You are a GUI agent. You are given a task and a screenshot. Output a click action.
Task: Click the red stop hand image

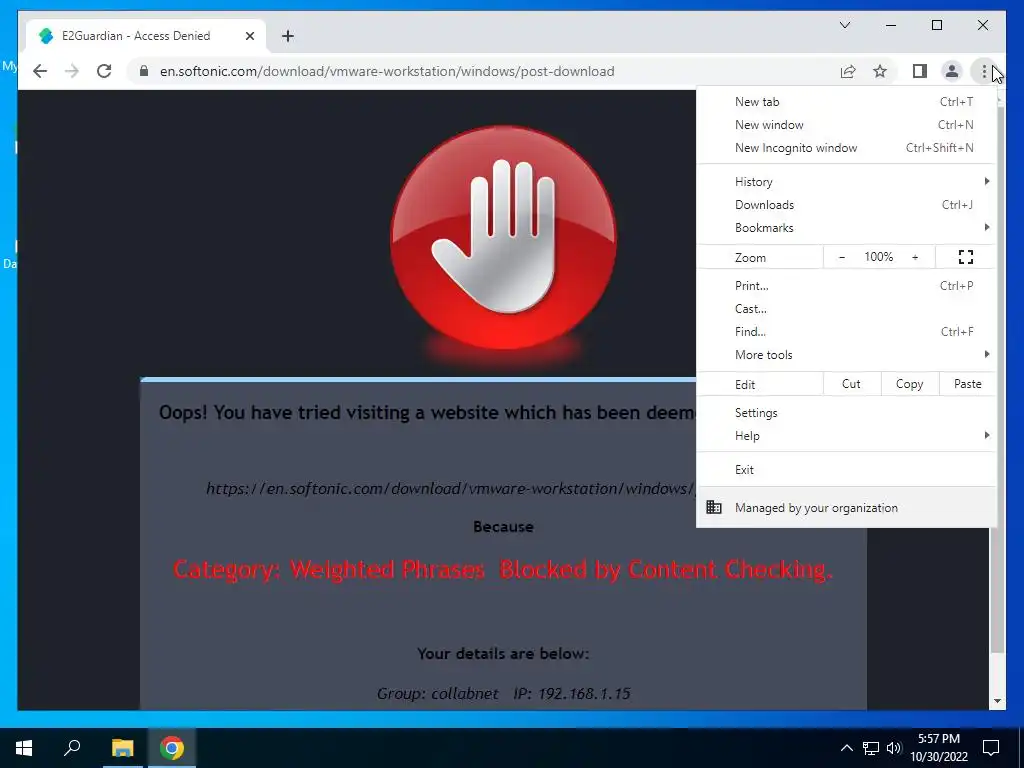coord(503,238)
